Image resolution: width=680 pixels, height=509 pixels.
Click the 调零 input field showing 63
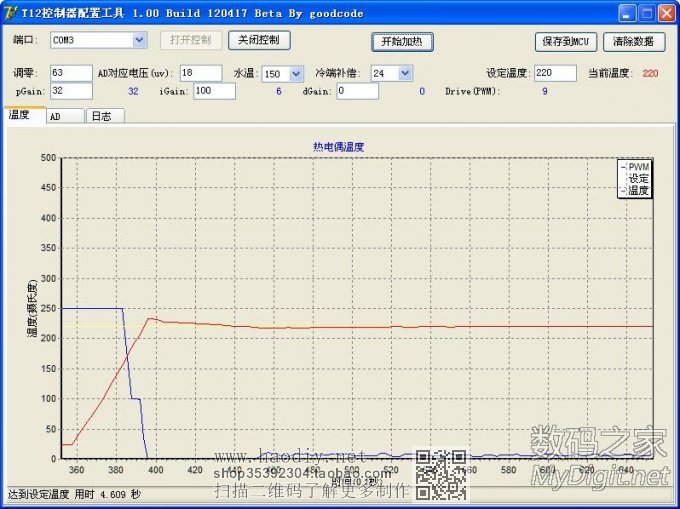pos(70,73)
